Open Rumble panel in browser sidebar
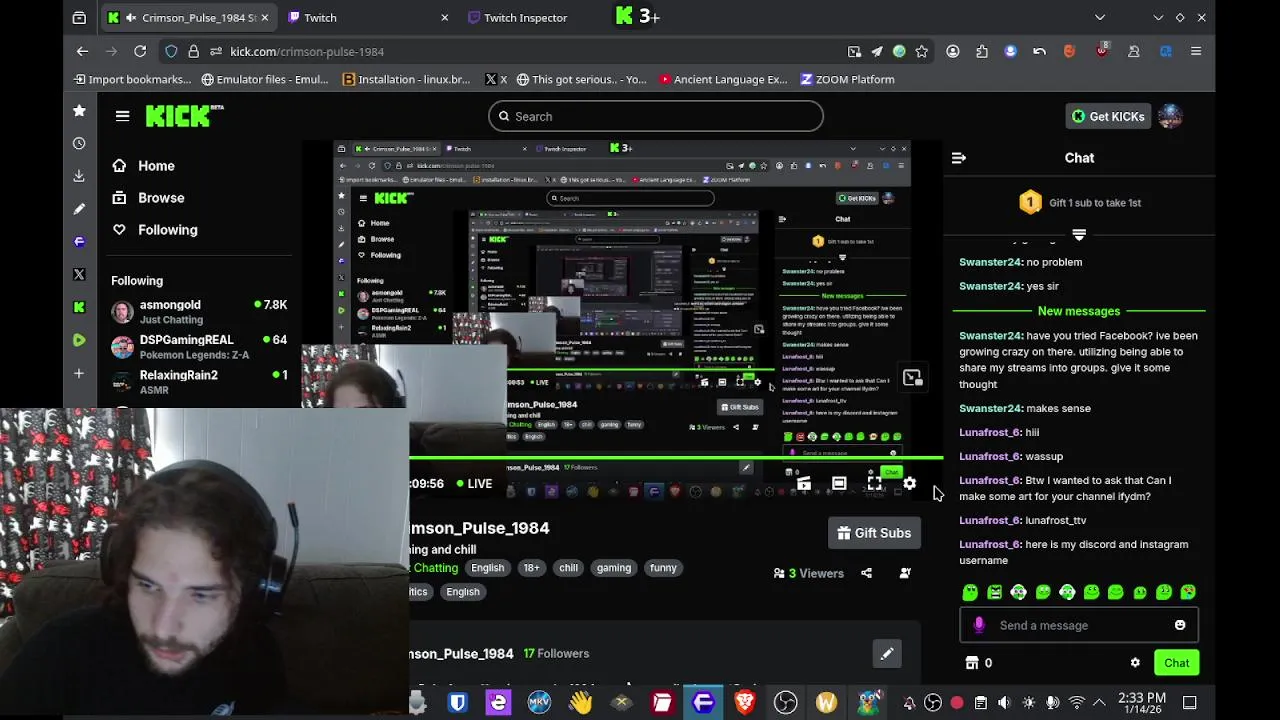 [x=79, y=340]
